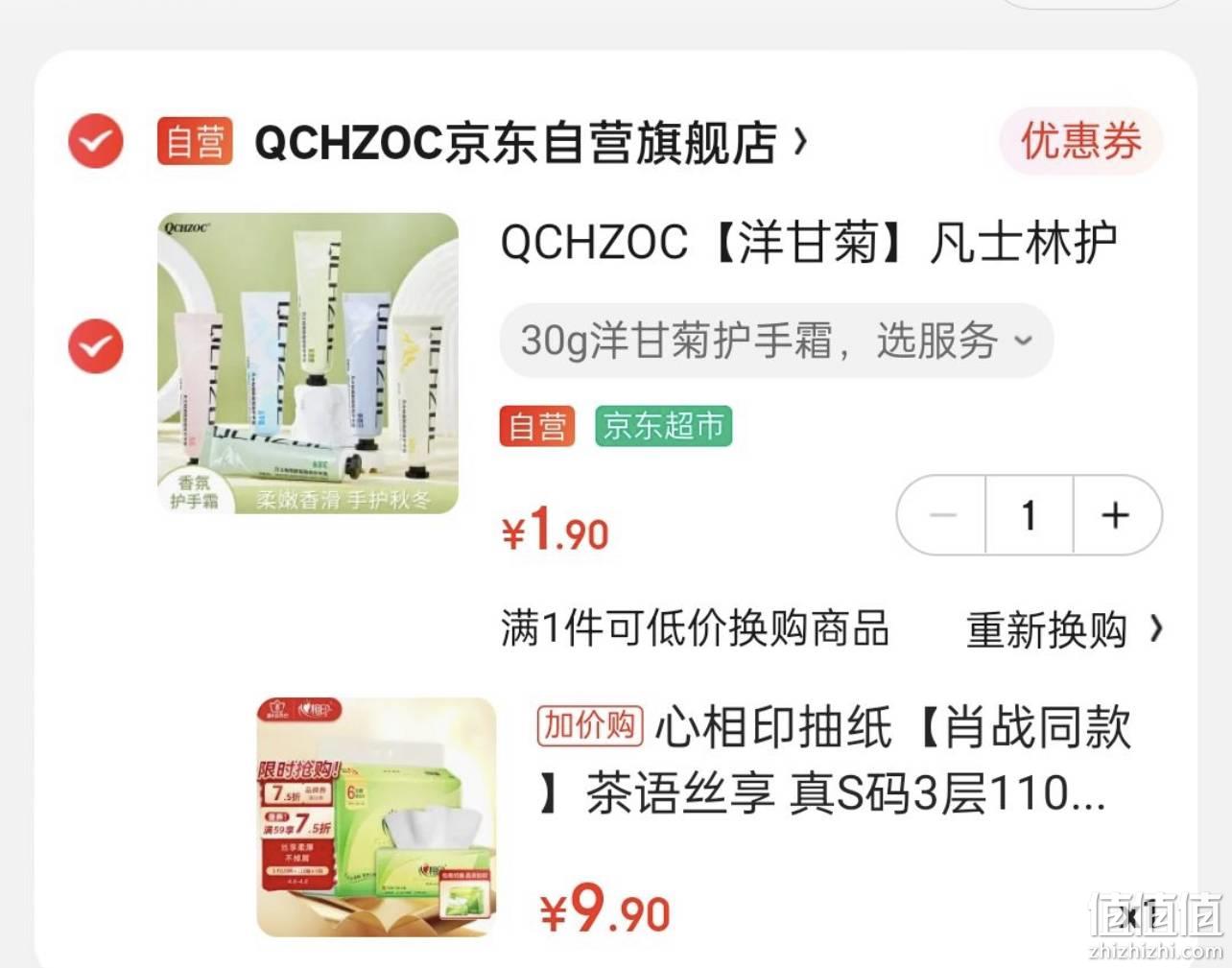Viewport: 1232px width, 968px height.
Task: Expand 30g洋甘菊护手霜 specification dropdown
Action: point(776,341)
